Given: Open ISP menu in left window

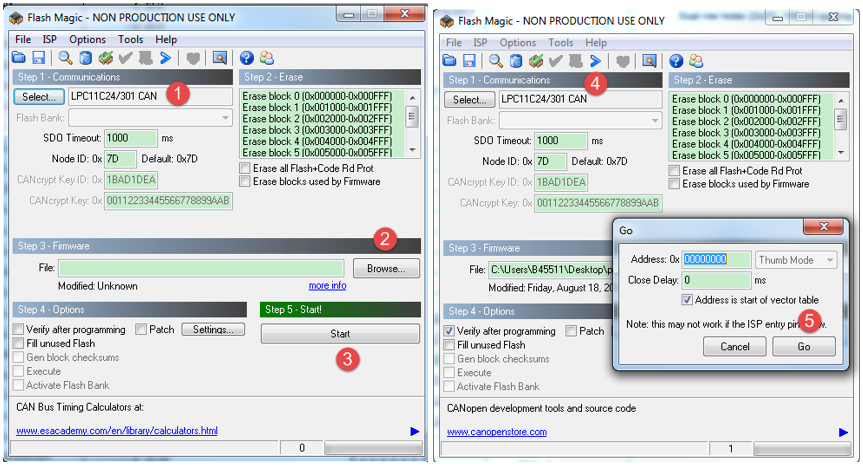Looking at the screenshot, I should (50, 39).
